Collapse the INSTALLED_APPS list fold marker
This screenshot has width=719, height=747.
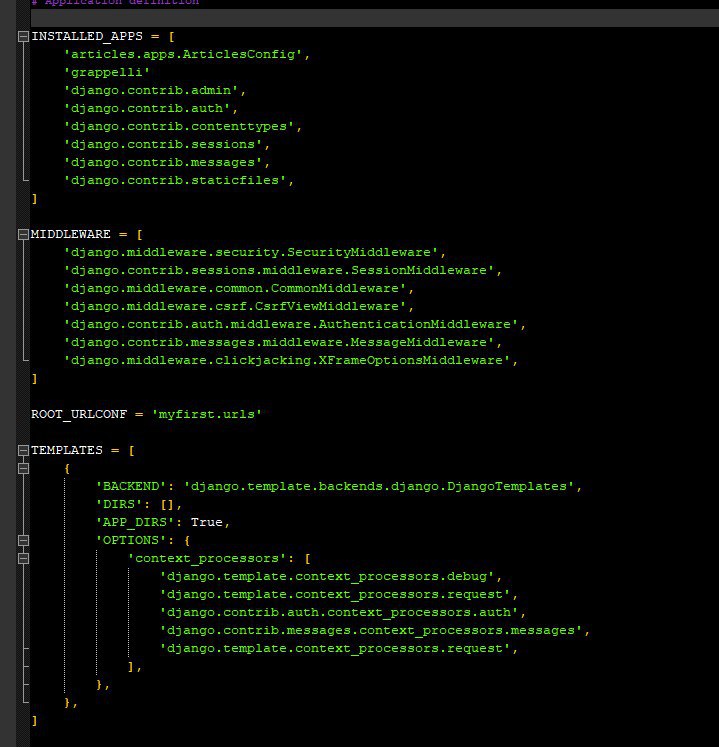pyautogui.click(x=23, y=36)
